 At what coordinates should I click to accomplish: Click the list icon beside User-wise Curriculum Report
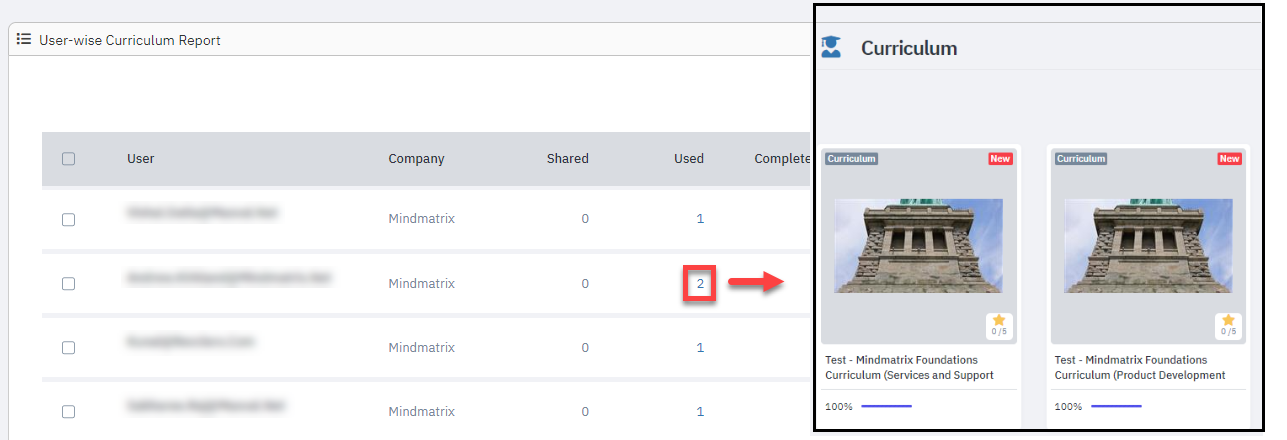coord(24,40)
